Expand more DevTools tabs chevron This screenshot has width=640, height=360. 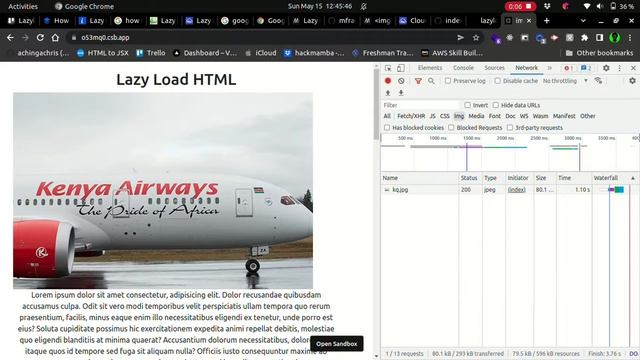click(550, 68)
